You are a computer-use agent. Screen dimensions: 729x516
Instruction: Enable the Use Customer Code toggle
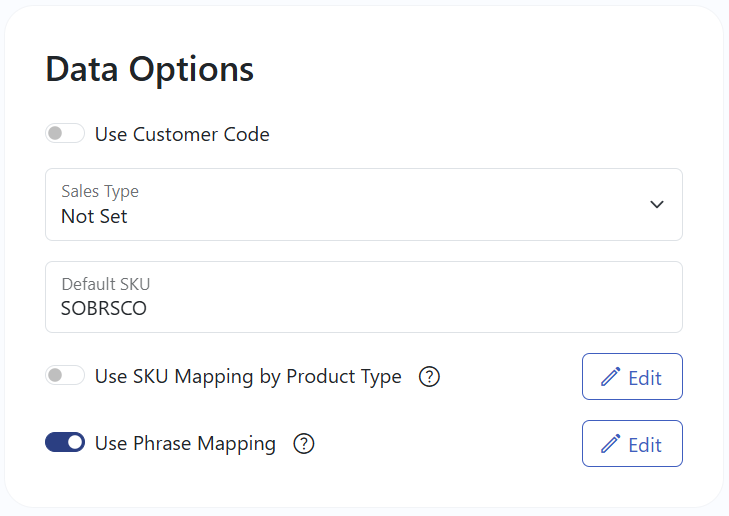coord(65,134)
